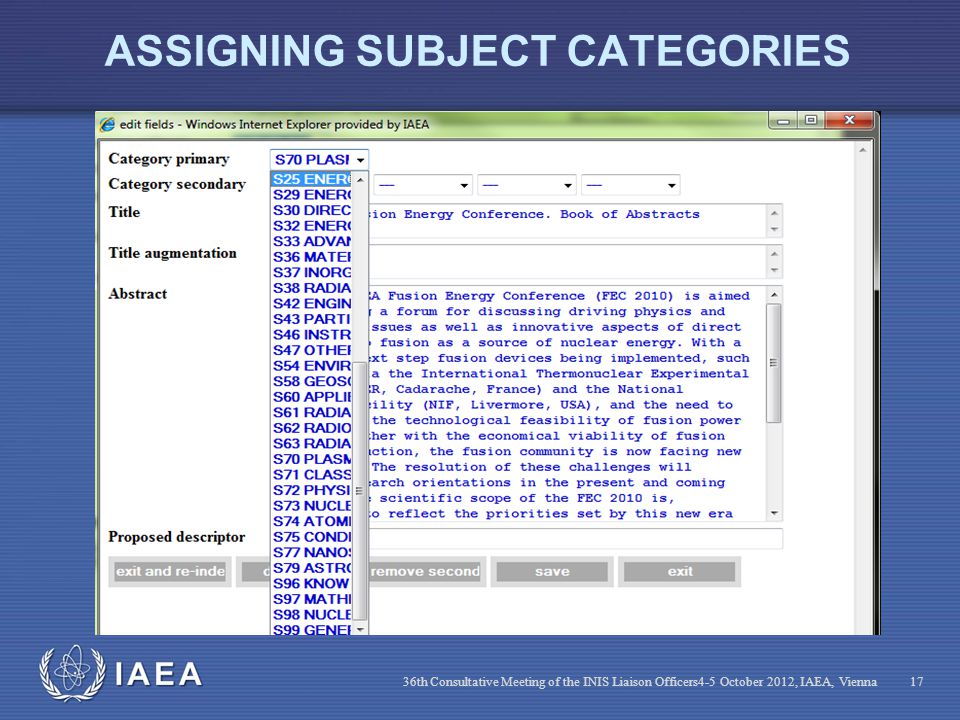Open the Category primary dropdown showing S70
Viewport: 960px width, 720px height.
coord(319,160)
